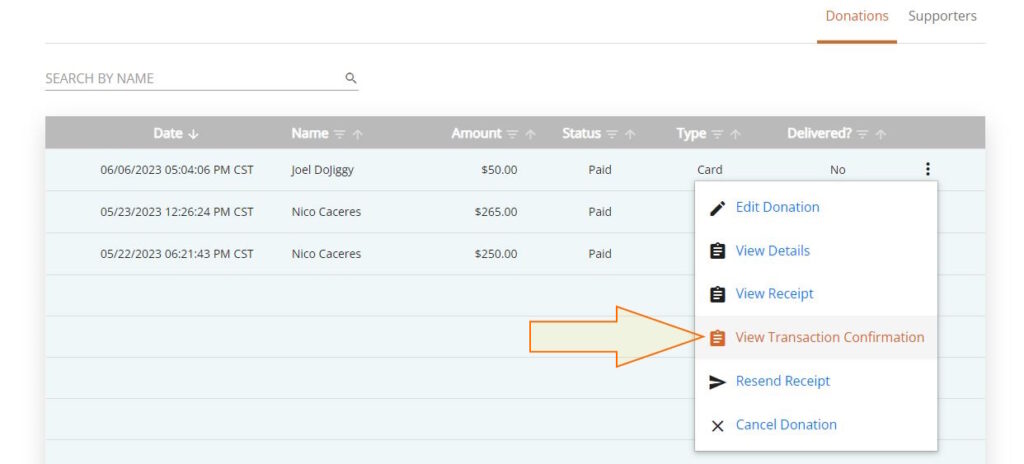The width and height of the screenshot is (1024, 464).
Task: Click the Delivered? column header label
Action: (x=820, y=133)
